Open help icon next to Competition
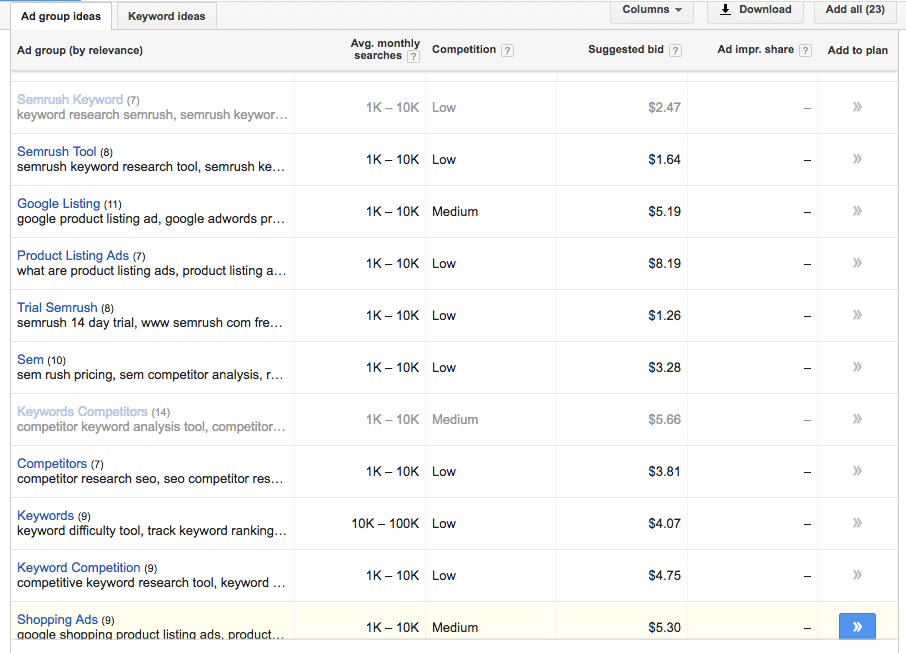This screenshot has height=653, width=906. [x=507, y=50]
